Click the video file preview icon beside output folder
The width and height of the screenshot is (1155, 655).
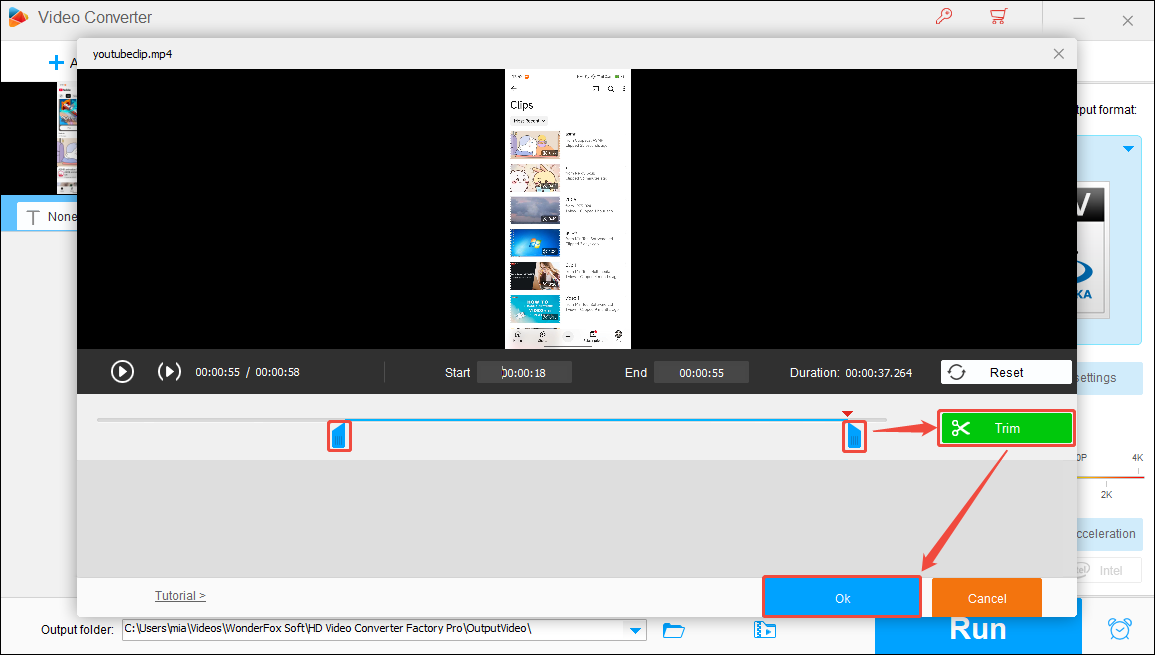coord(765,630)
